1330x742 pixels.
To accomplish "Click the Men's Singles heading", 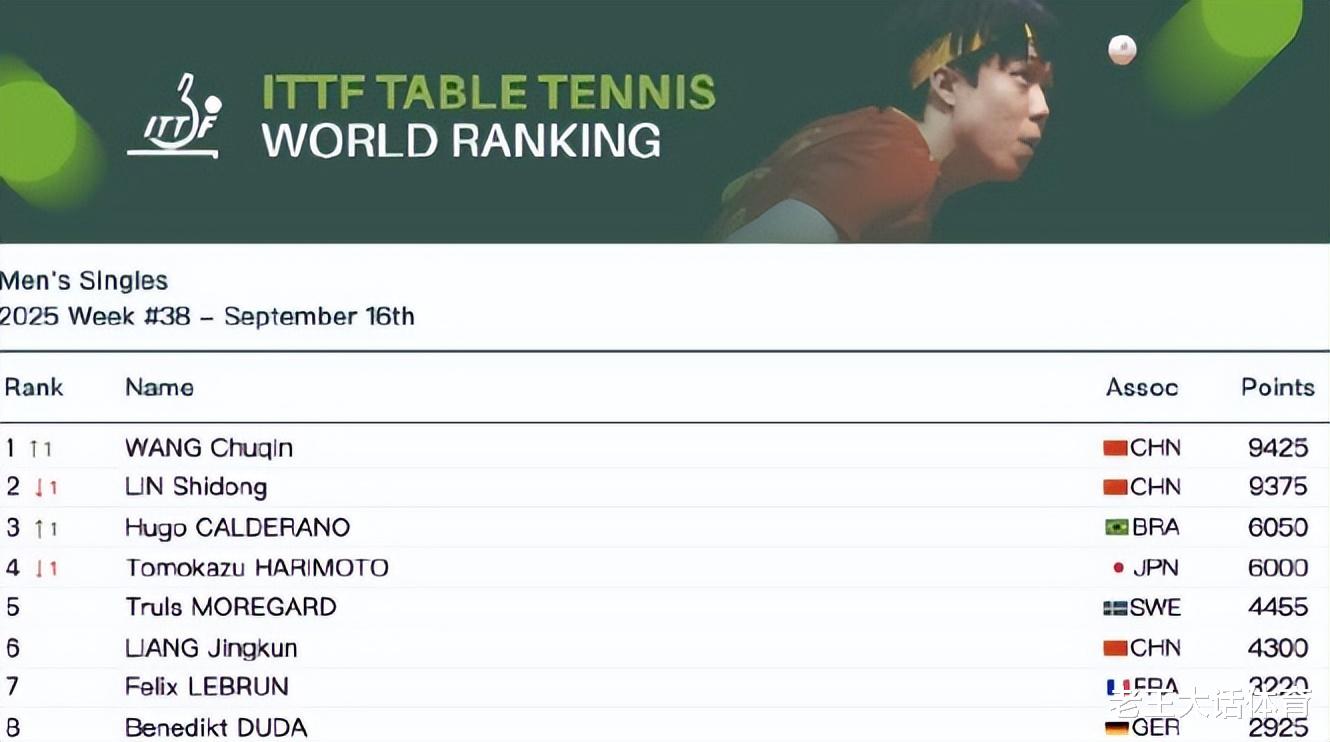I will click(84, 281).
